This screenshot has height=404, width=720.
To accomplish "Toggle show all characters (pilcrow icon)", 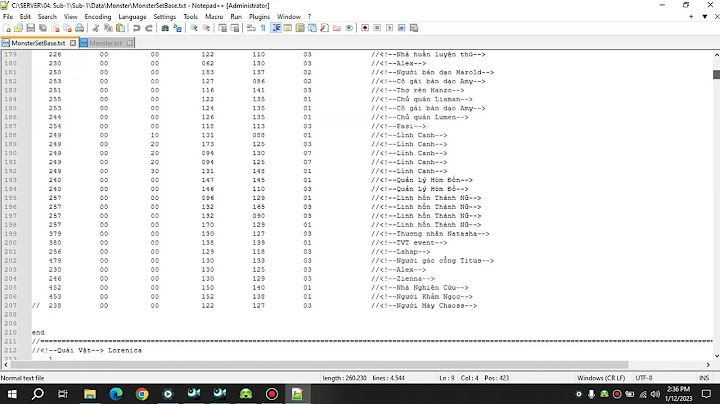I will (x=263, y=28).
